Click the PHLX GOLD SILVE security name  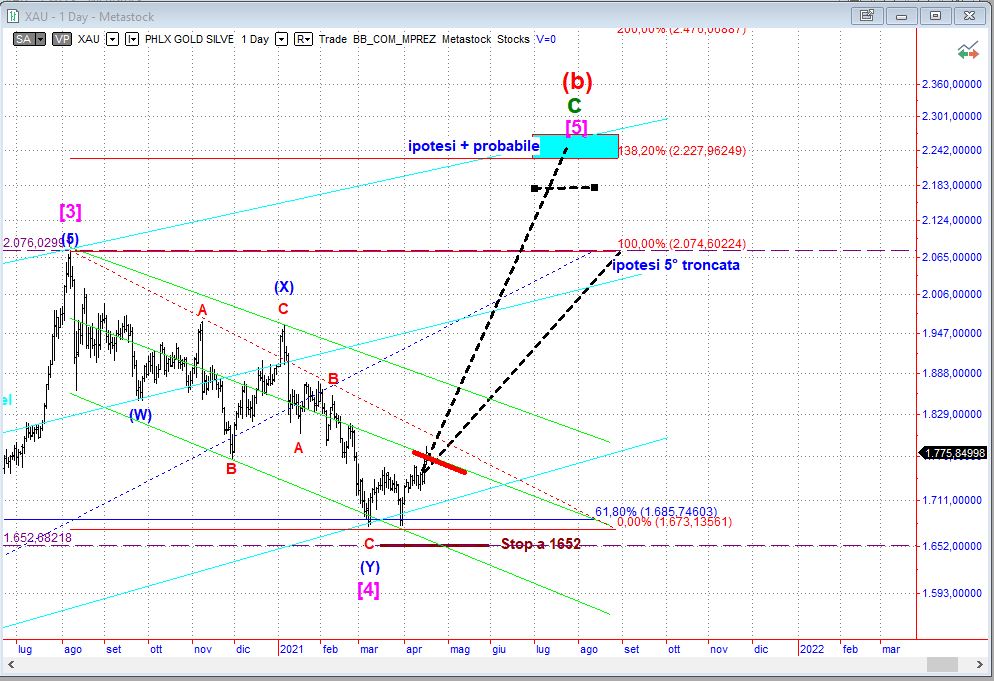point(189,39)
